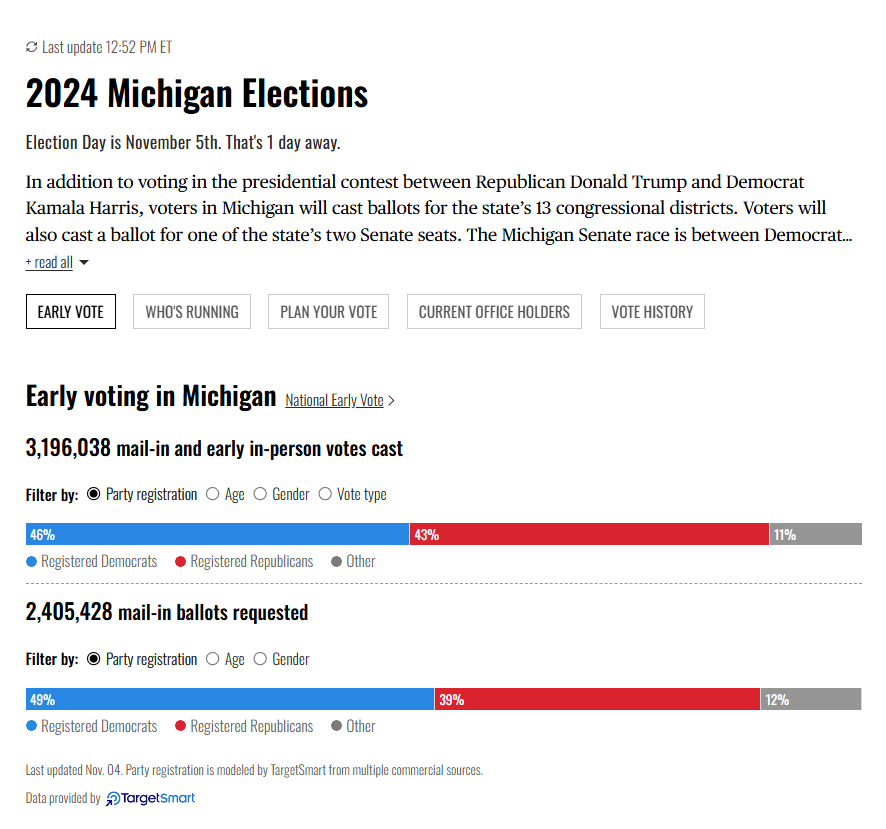Click the 49% blue Democrat bar for ballots requested
886x829 pixels.
(x=230, y=700)
